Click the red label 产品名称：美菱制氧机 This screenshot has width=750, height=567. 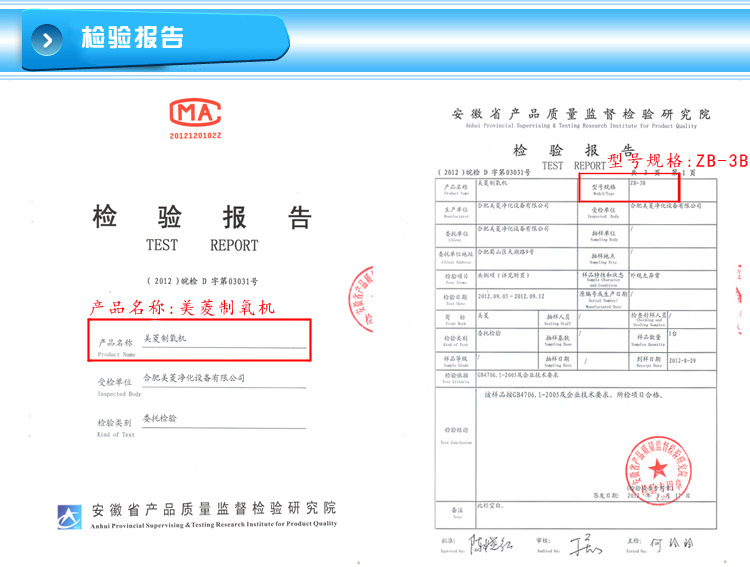pos(182,308)
